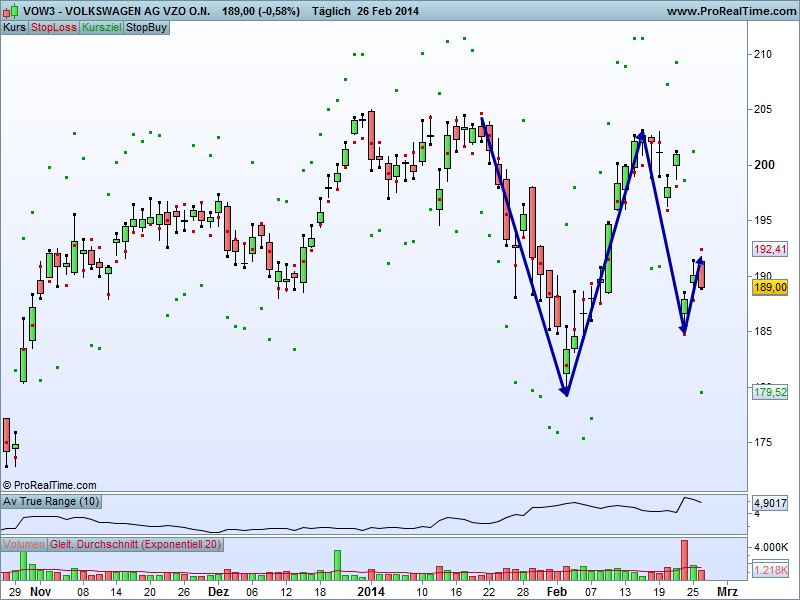Click the candlestick chart icon beside VOW3
The image size is (800, 600).
10,11
